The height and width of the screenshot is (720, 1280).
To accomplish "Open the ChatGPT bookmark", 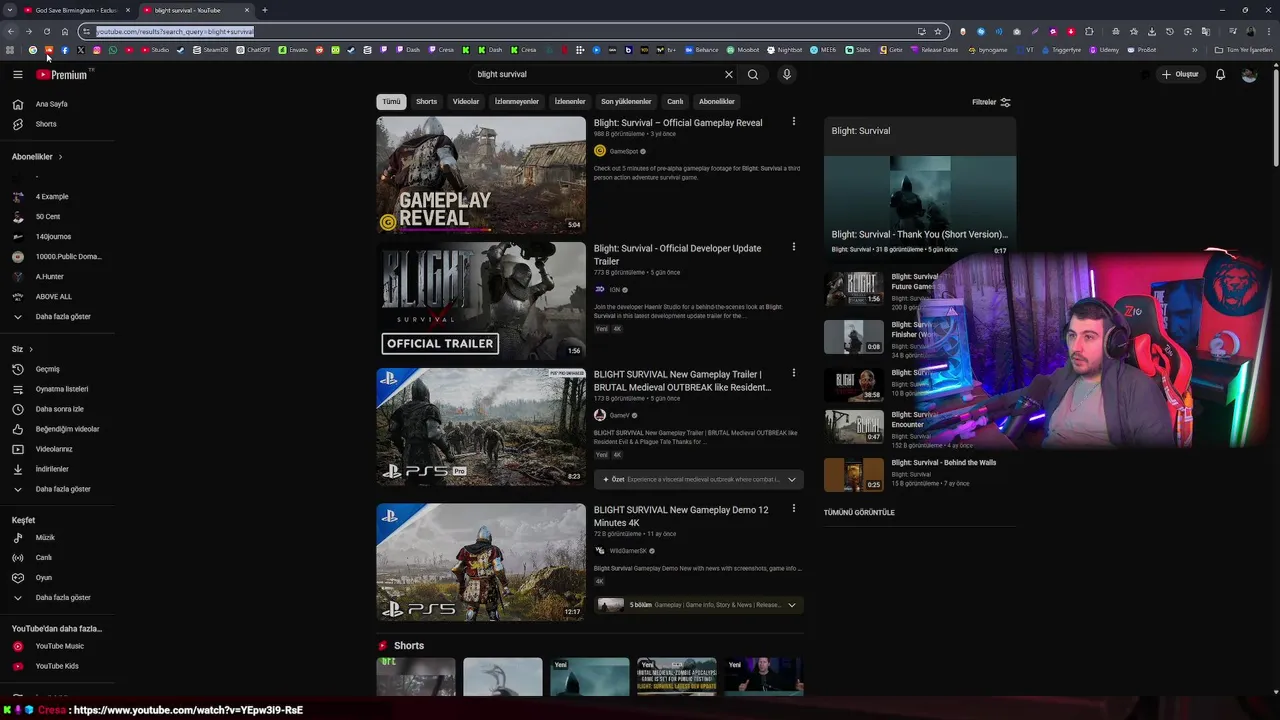I will pos(254,50).
